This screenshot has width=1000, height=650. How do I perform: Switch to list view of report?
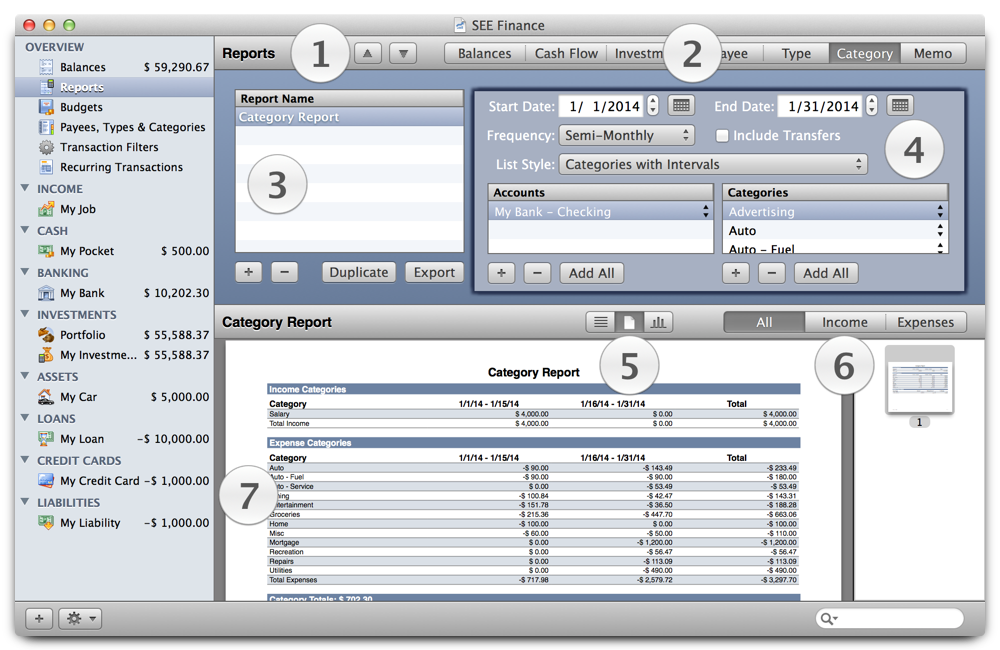click(600, 322)
